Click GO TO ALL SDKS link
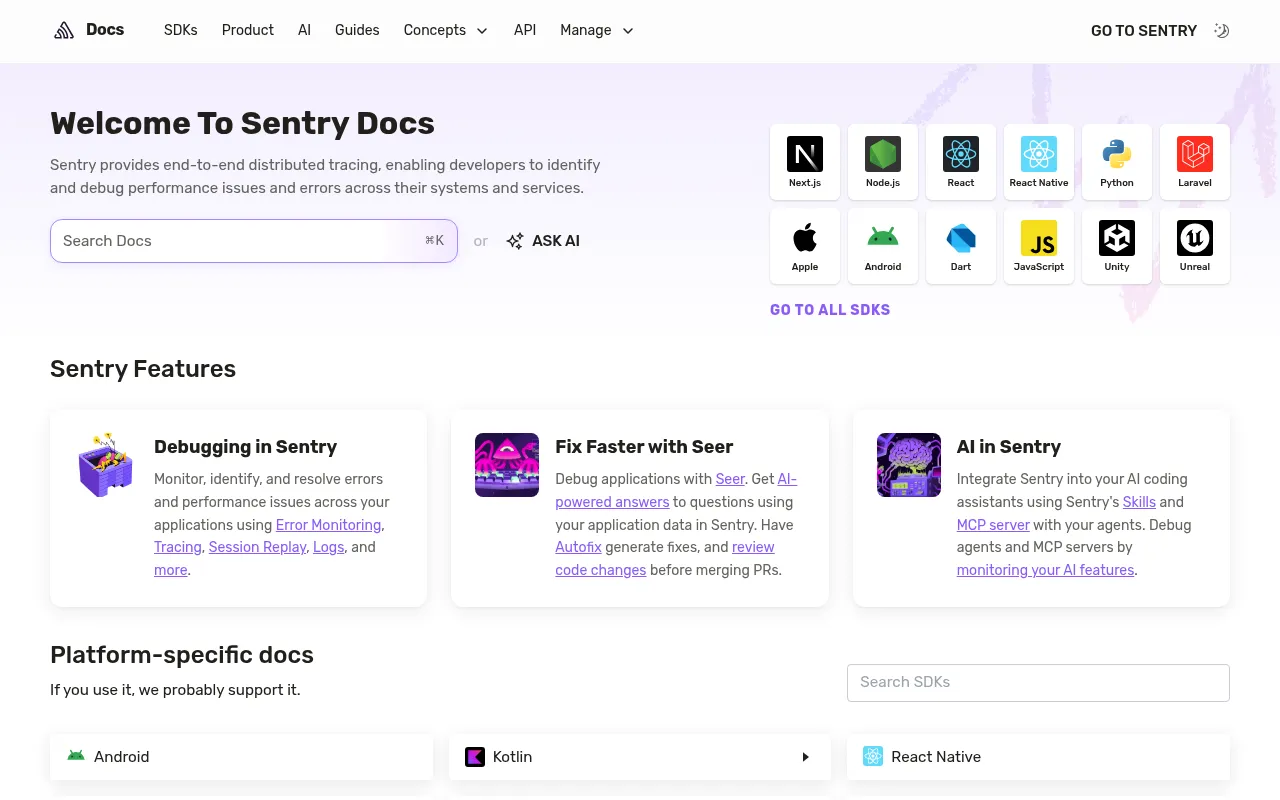1280x800 pixels. [x=830, y=310]
